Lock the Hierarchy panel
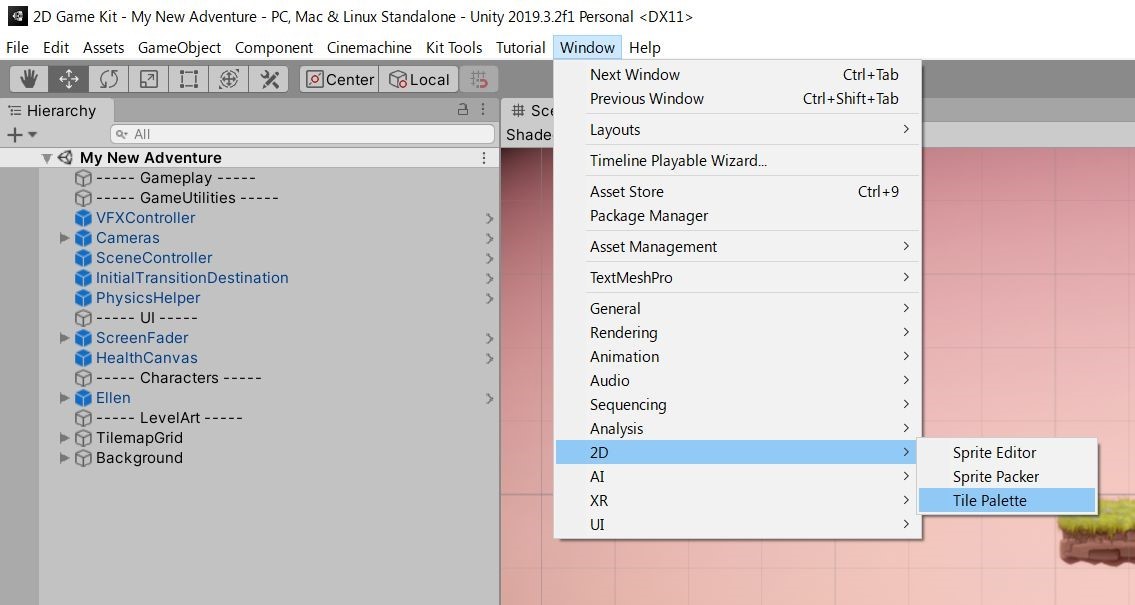 click(x=463, y=110)
